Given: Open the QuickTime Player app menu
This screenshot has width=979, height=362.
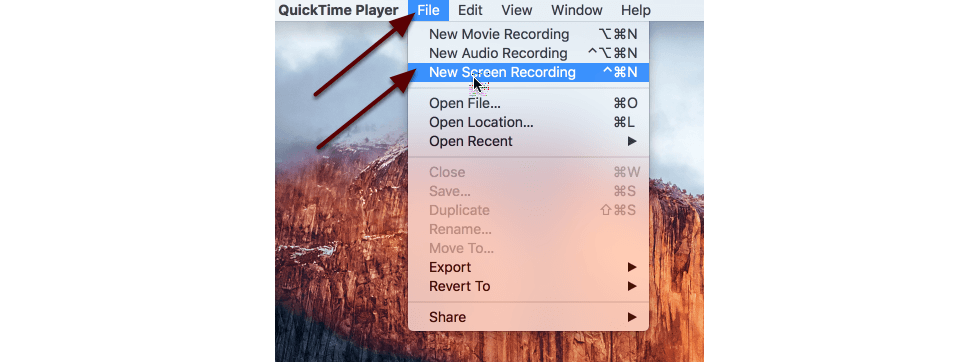Looking at the screenshot, I should click(338, 10).
